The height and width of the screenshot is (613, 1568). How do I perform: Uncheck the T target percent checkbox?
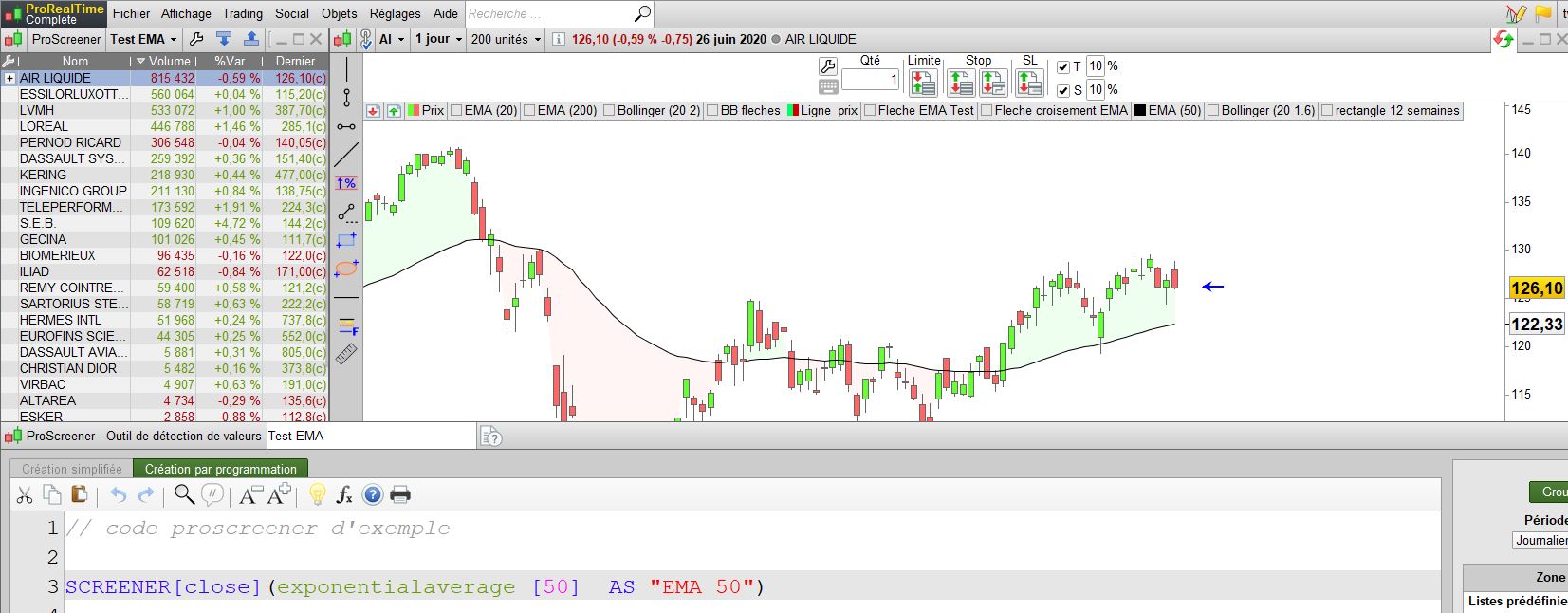pyautogui.click(x=1062, y=66)
